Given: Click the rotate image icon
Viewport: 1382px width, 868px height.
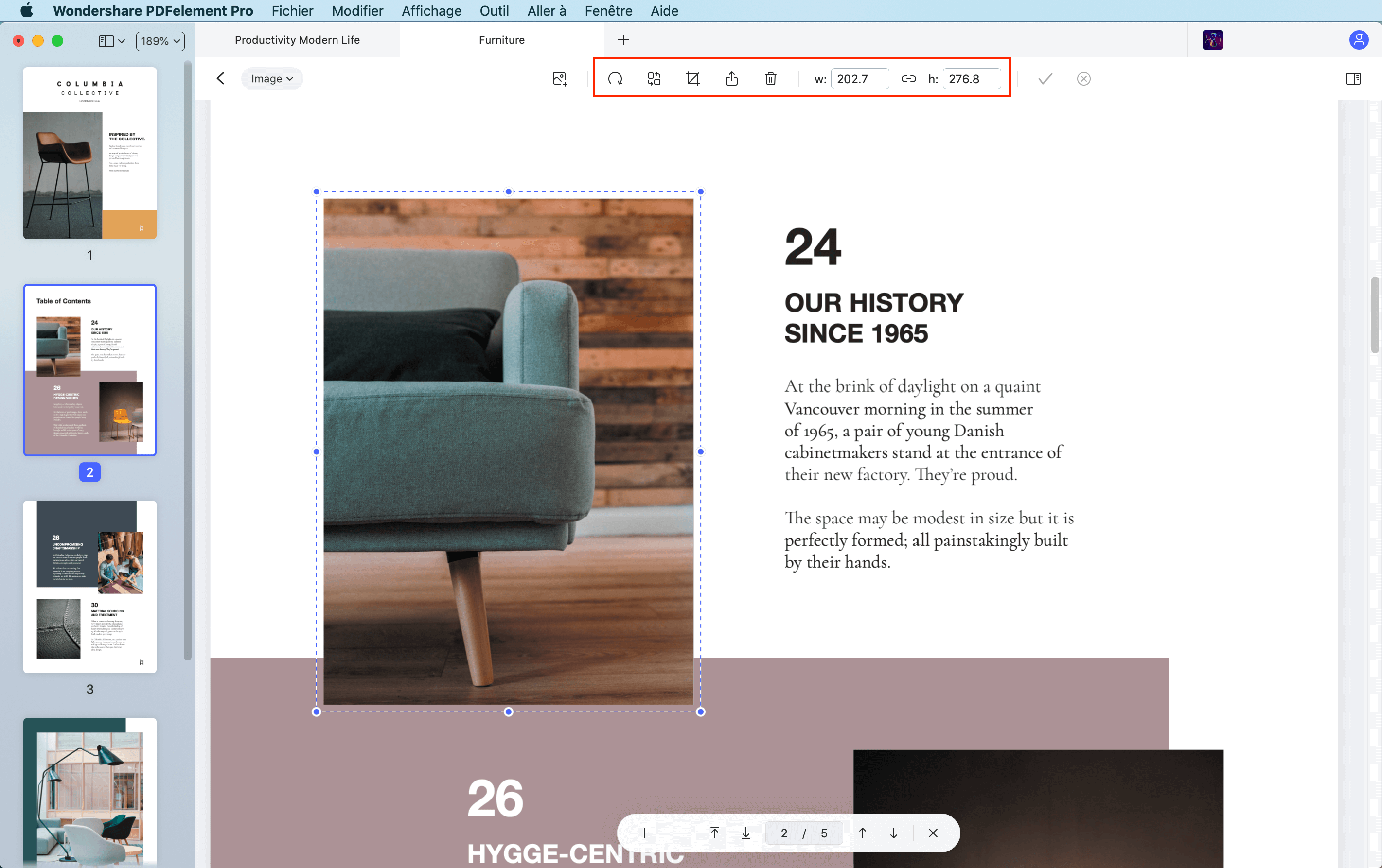Looking at the screenshot, I should tap(613, 78).
